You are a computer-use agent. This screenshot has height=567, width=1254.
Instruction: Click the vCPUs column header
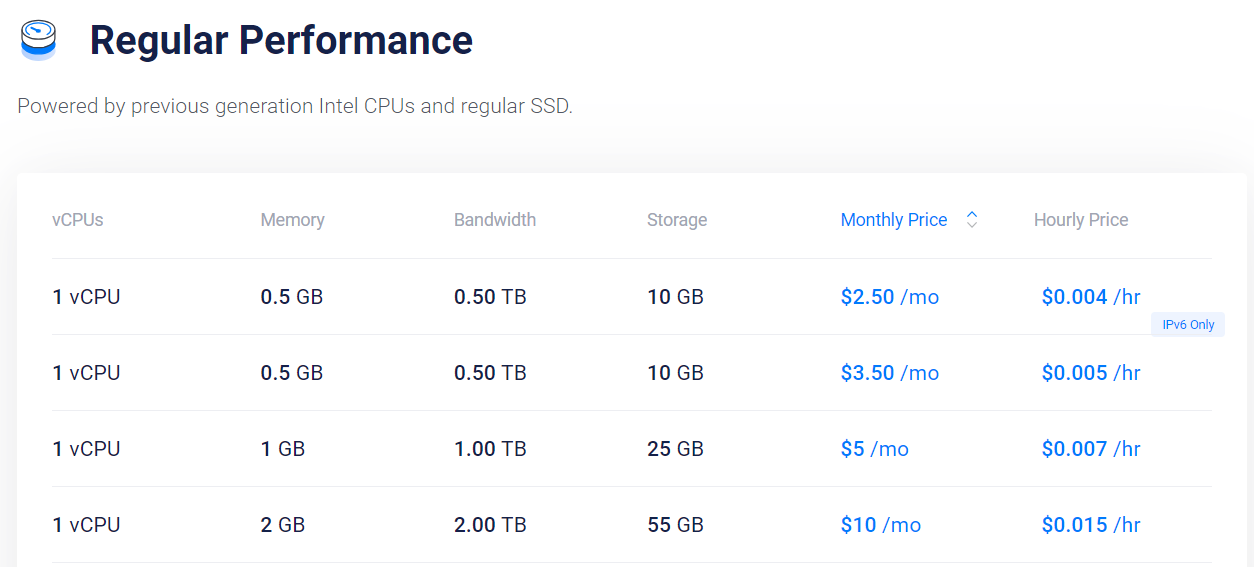tap(78, 220)
